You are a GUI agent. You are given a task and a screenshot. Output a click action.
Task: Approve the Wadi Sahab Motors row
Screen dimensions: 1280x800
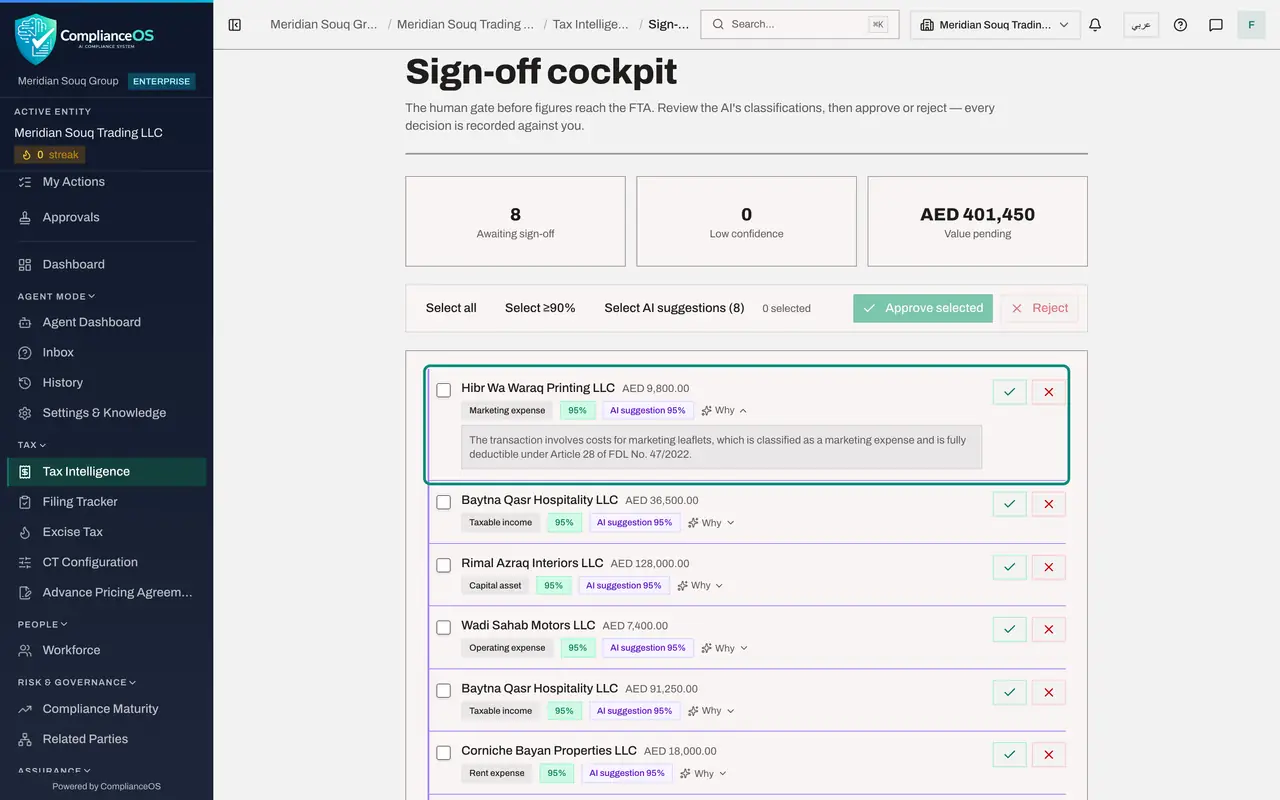pos(1010,629)
